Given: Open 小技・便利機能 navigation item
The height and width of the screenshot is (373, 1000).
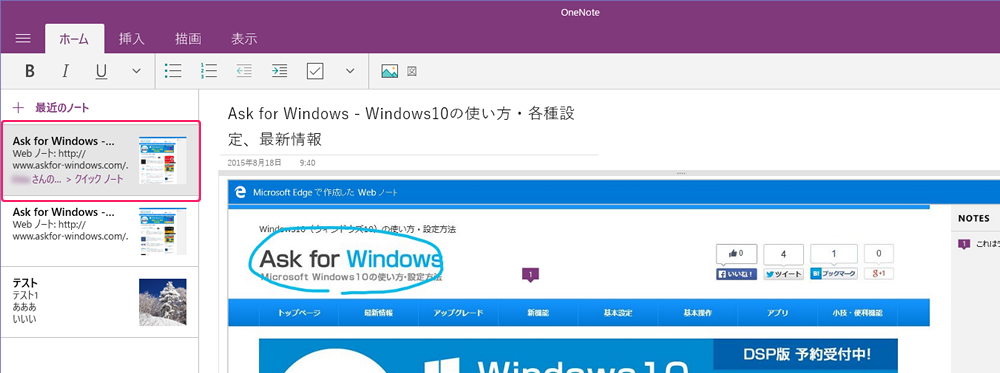Looking at the screenshot, I should coord(857,314).
